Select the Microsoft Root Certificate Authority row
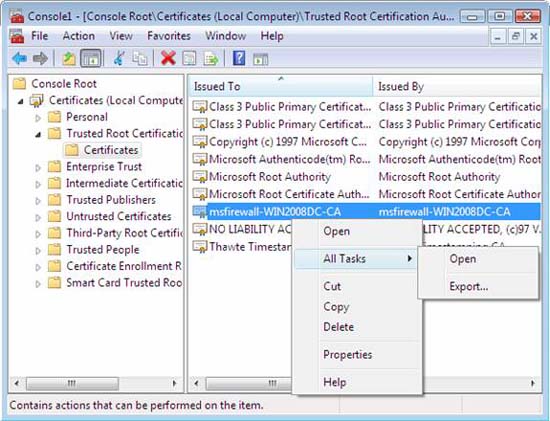This screenshot has height=421, width=550. [x=367, y=194]
